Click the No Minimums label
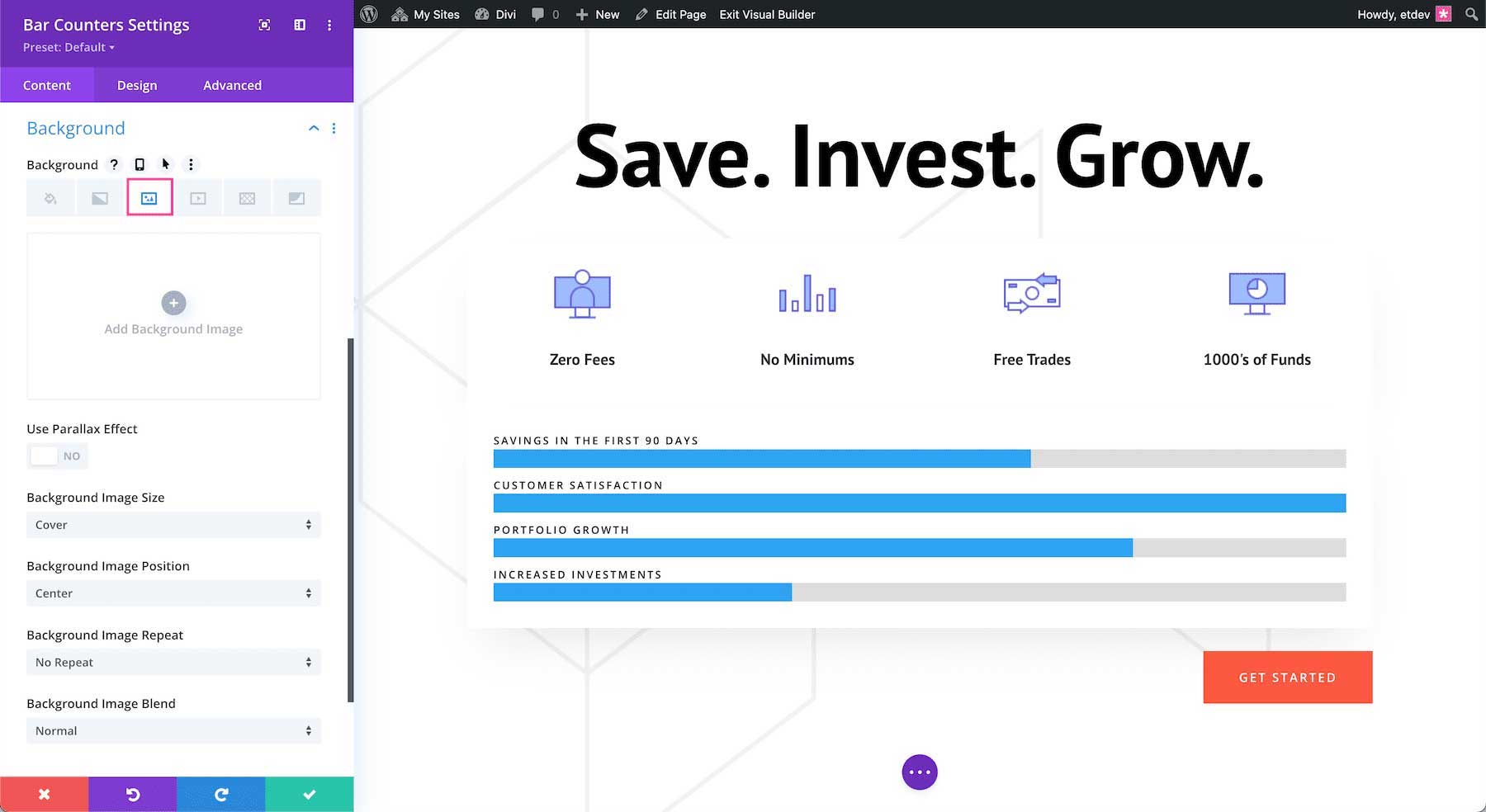This screenshot has width=1486, height=812. point(807,360)
